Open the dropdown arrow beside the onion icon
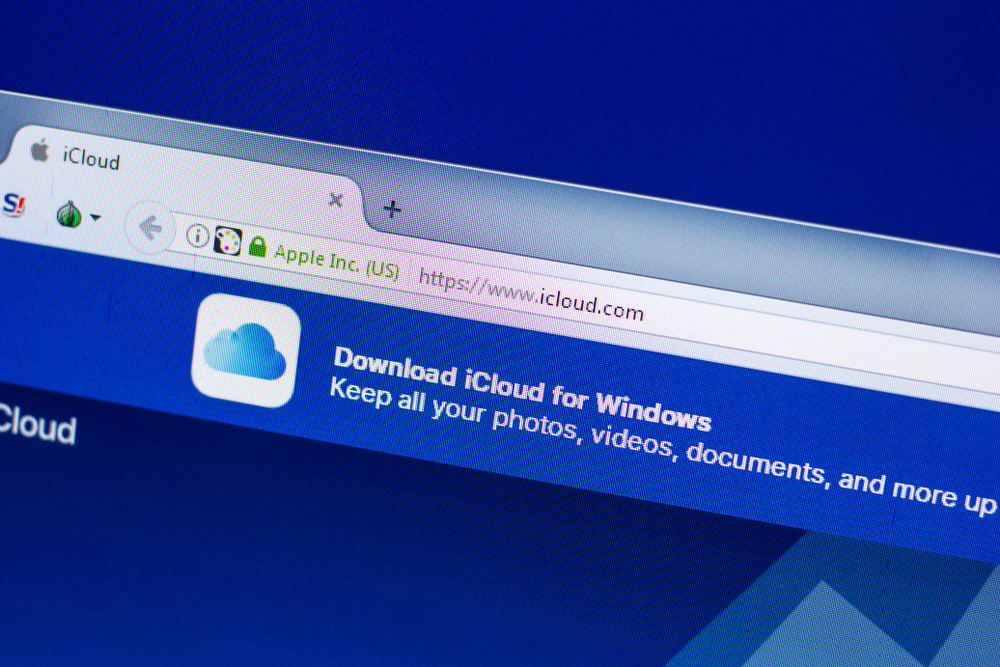 pos(97,215)
